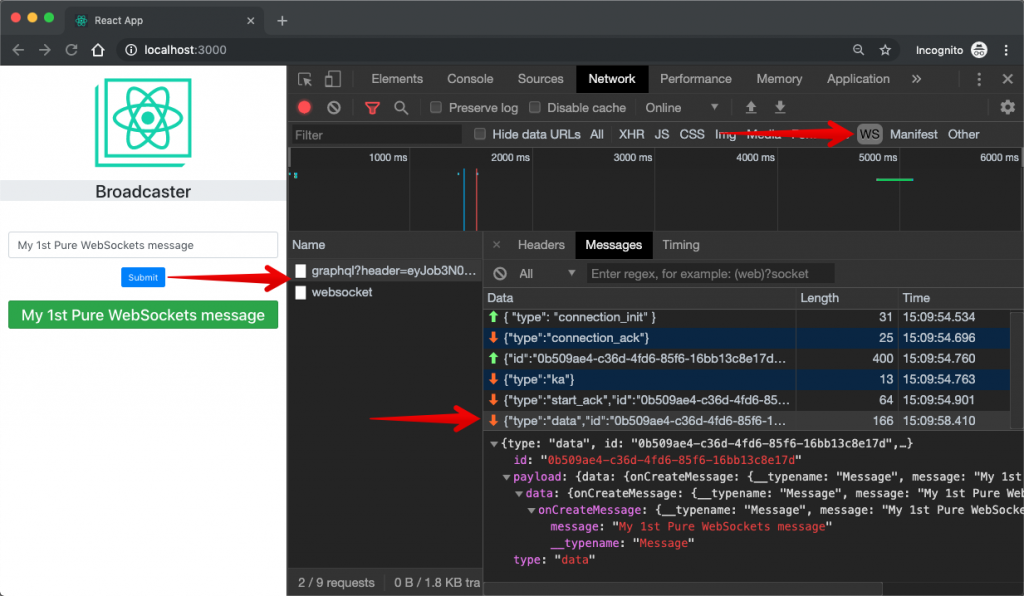
Task: Switch to the Headers tab
Action: (541, 245)
